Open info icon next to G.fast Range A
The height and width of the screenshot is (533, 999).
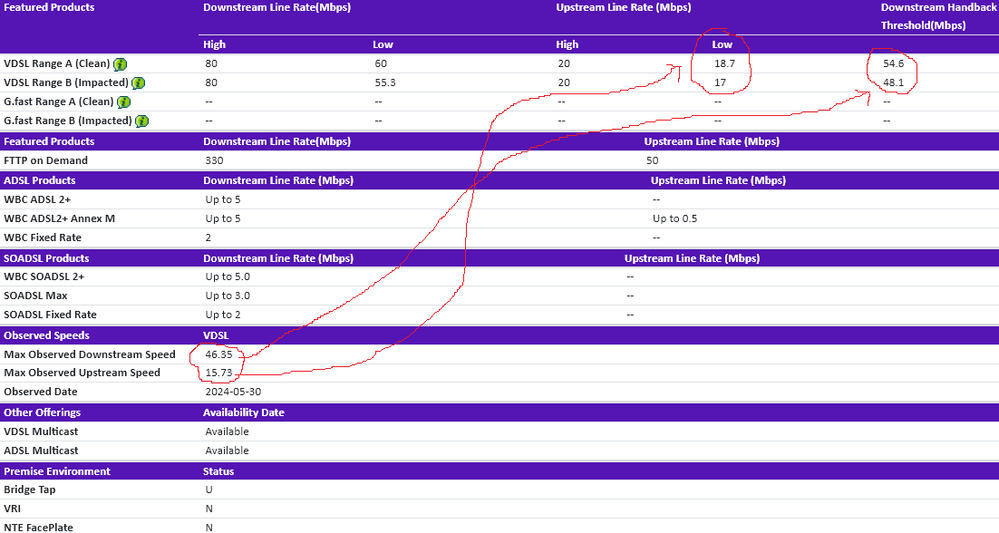[x=124, y=102]
